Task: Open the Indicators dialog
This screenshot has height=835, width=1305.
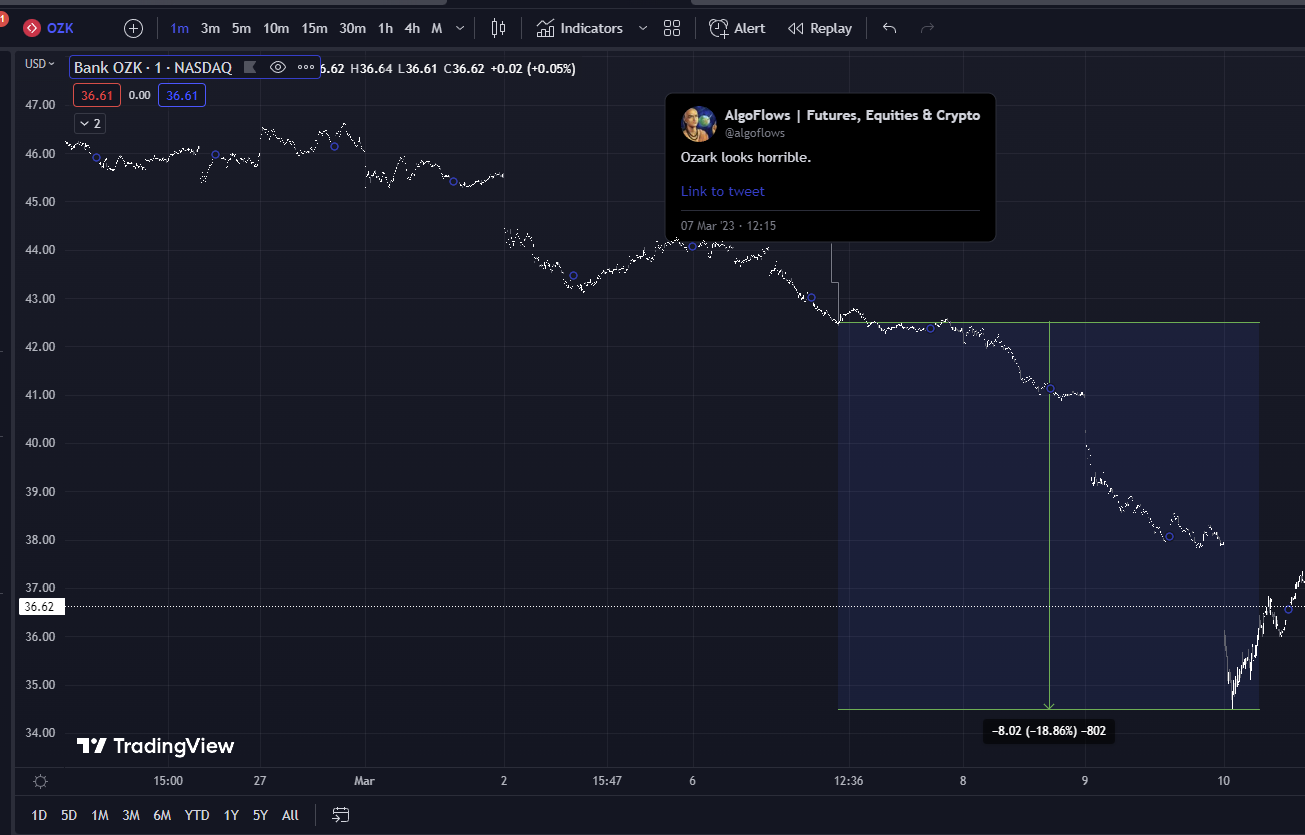Action: 580,28
